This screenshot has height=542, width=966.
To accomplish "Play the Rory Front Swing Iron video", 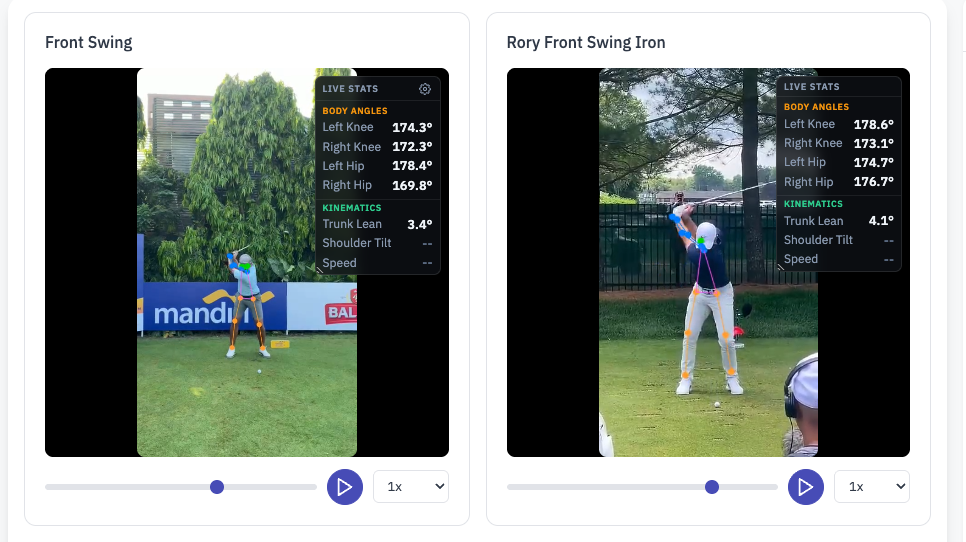I will click(806, 487).
